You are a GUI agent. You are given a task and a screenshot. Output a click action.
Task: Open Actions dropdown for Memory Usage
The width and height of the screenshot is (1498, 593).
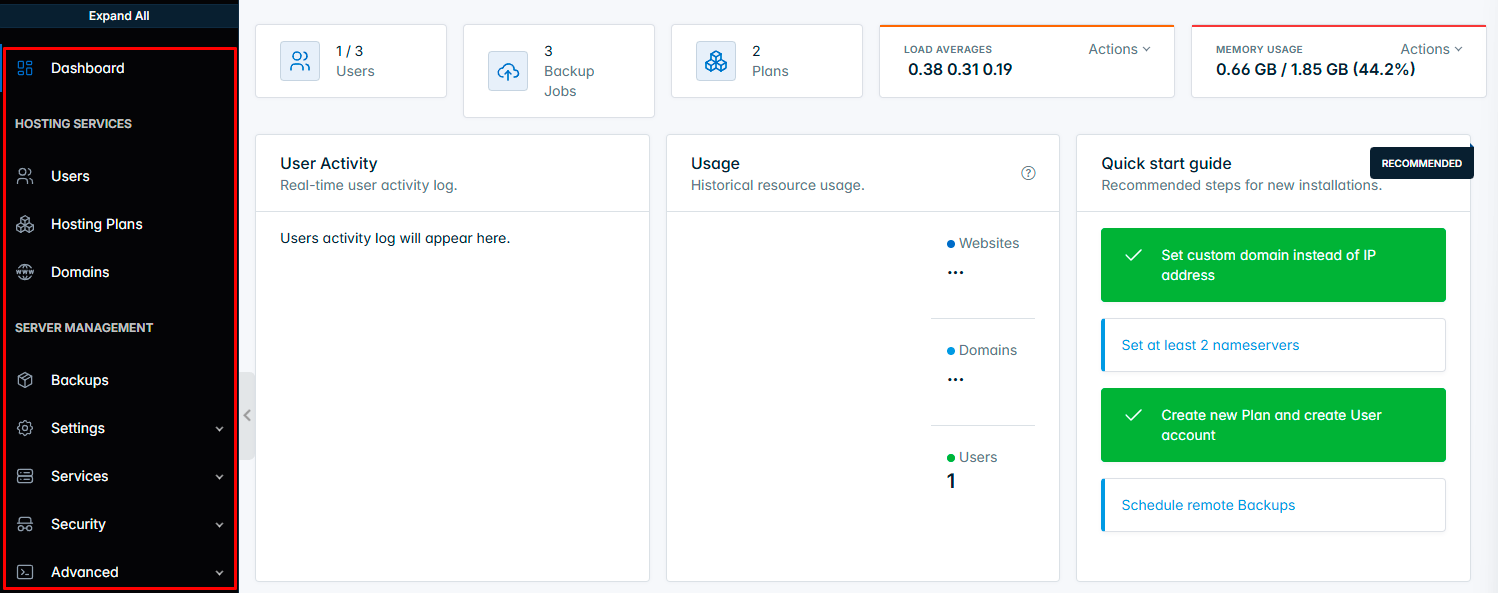1431,49
